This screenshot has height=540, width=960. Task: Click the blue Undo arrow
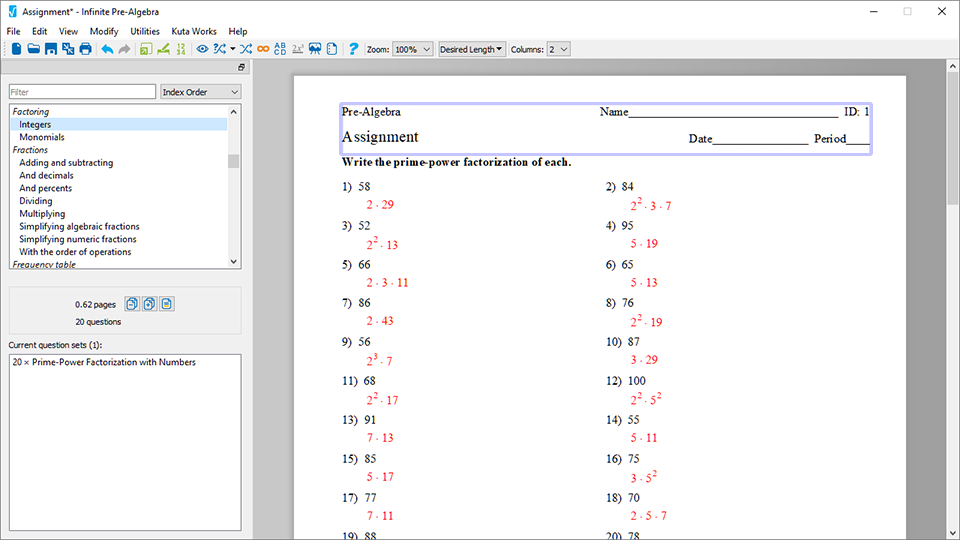click(107, 49)
